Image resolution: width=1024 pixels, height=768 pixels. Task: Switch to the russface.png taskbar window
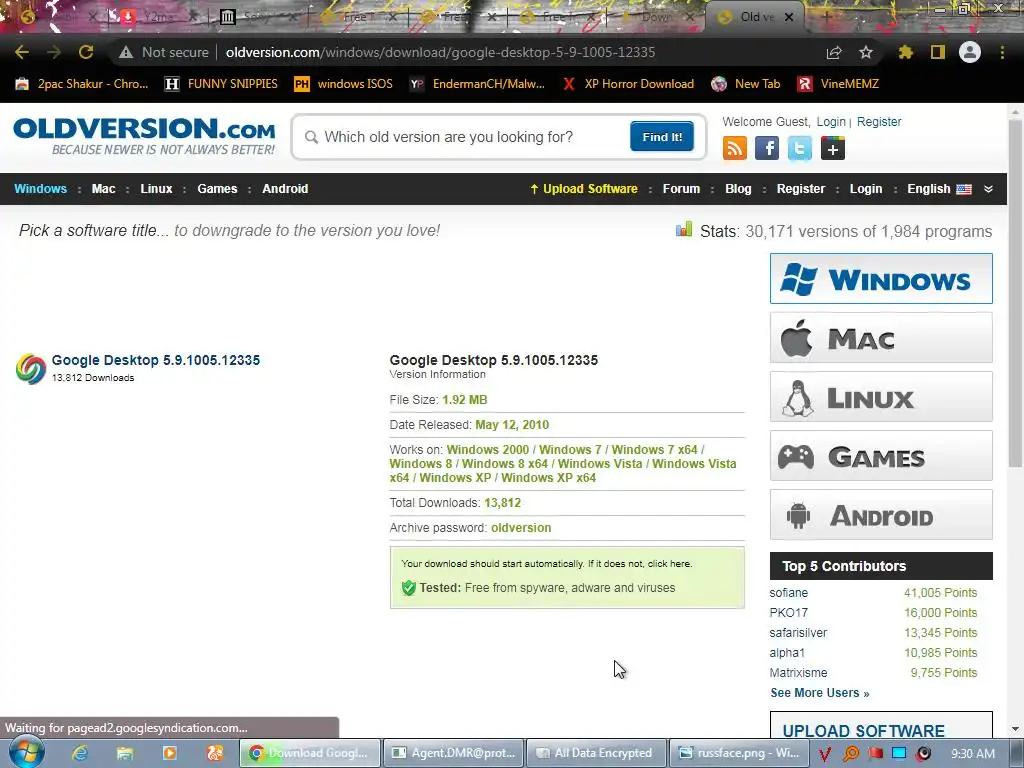[739, 753]
